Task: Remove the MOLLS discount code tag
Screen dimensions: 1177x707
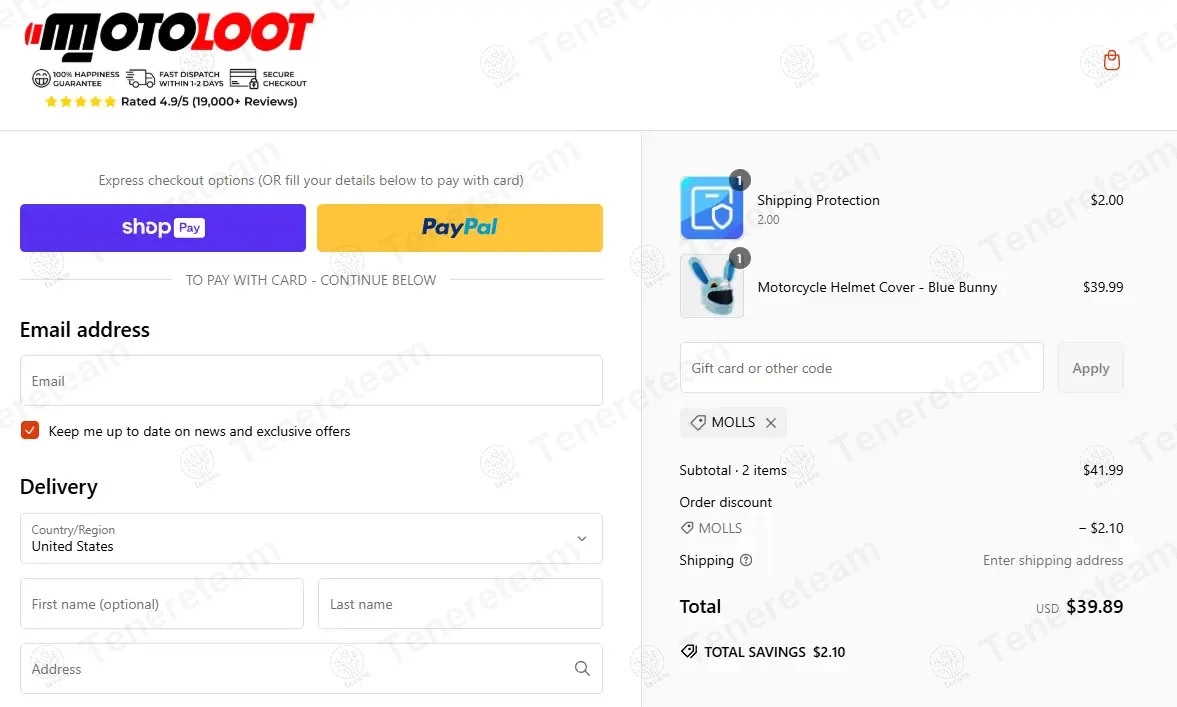Action: 771,423
